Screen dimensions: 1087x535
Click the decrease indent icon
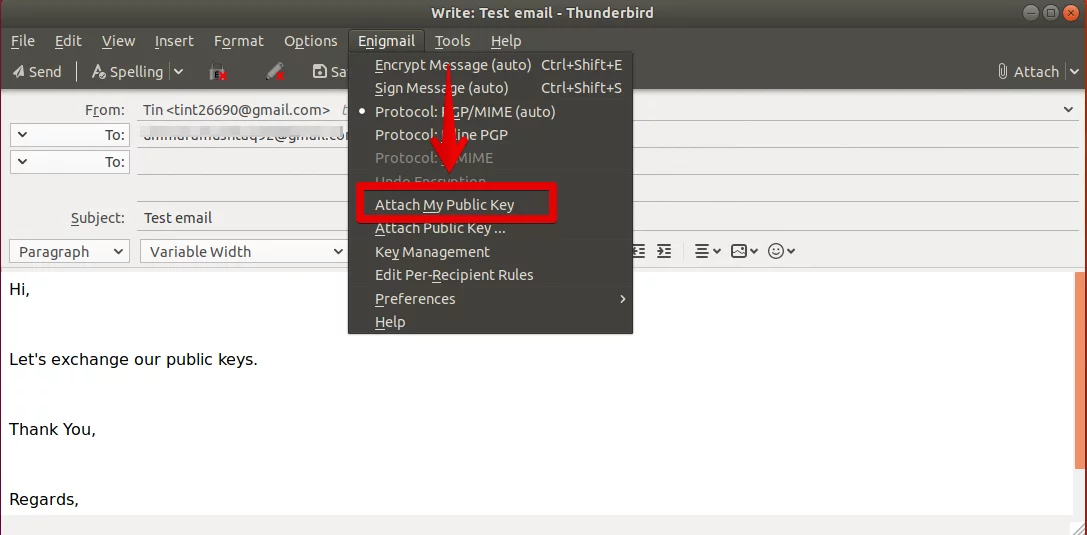coord(638,251)
